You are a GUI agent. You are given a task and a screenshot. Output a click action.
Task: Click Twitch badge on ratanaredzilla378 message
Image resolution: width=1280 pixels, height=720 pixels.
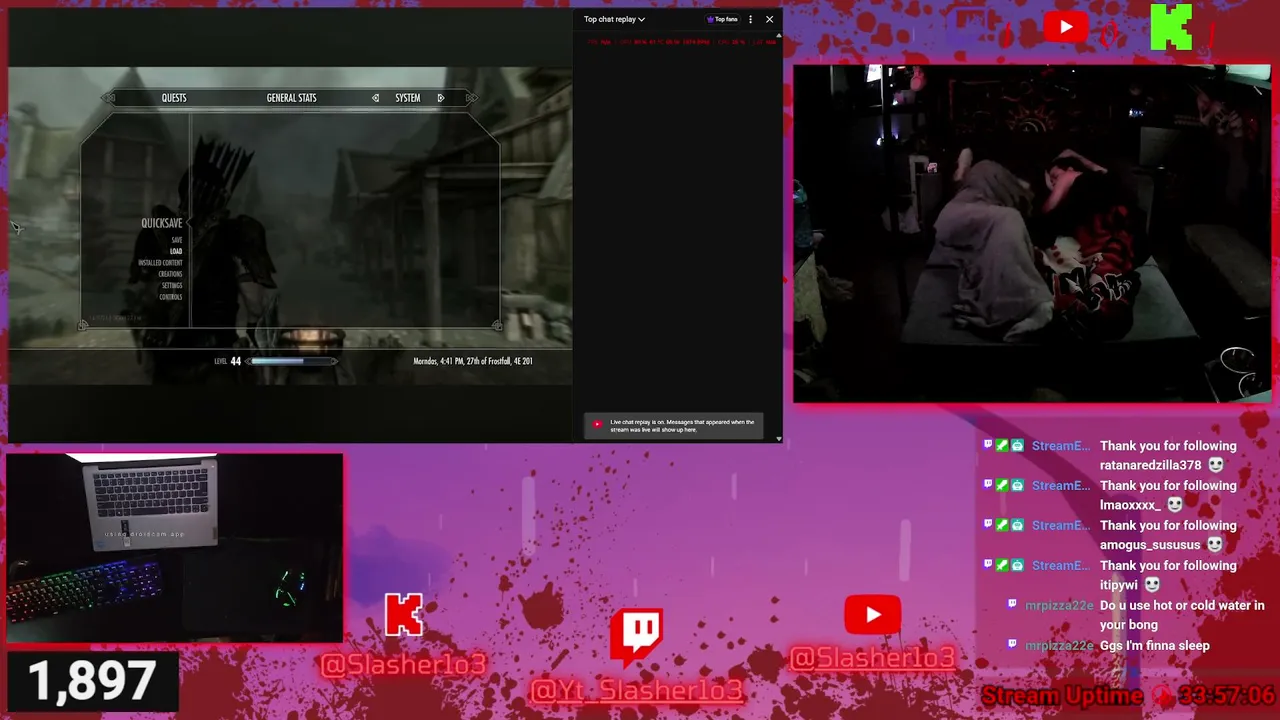pyautogui.click(x=987, y=446)
